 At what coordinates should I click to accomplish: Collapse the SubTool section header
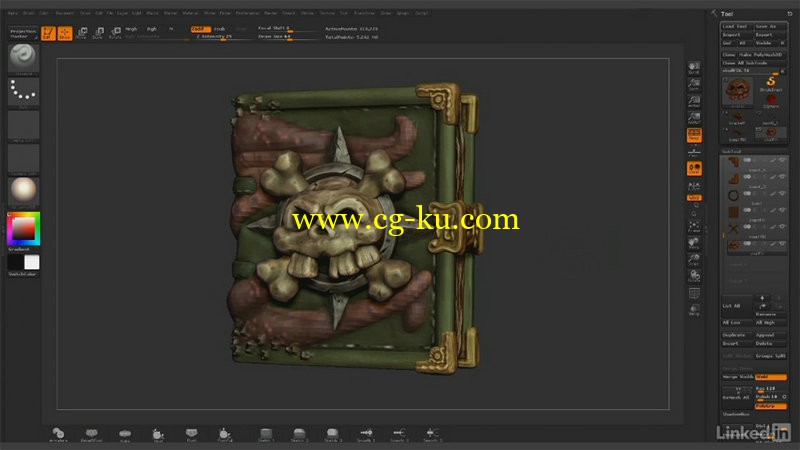click(x=732, y=151)
